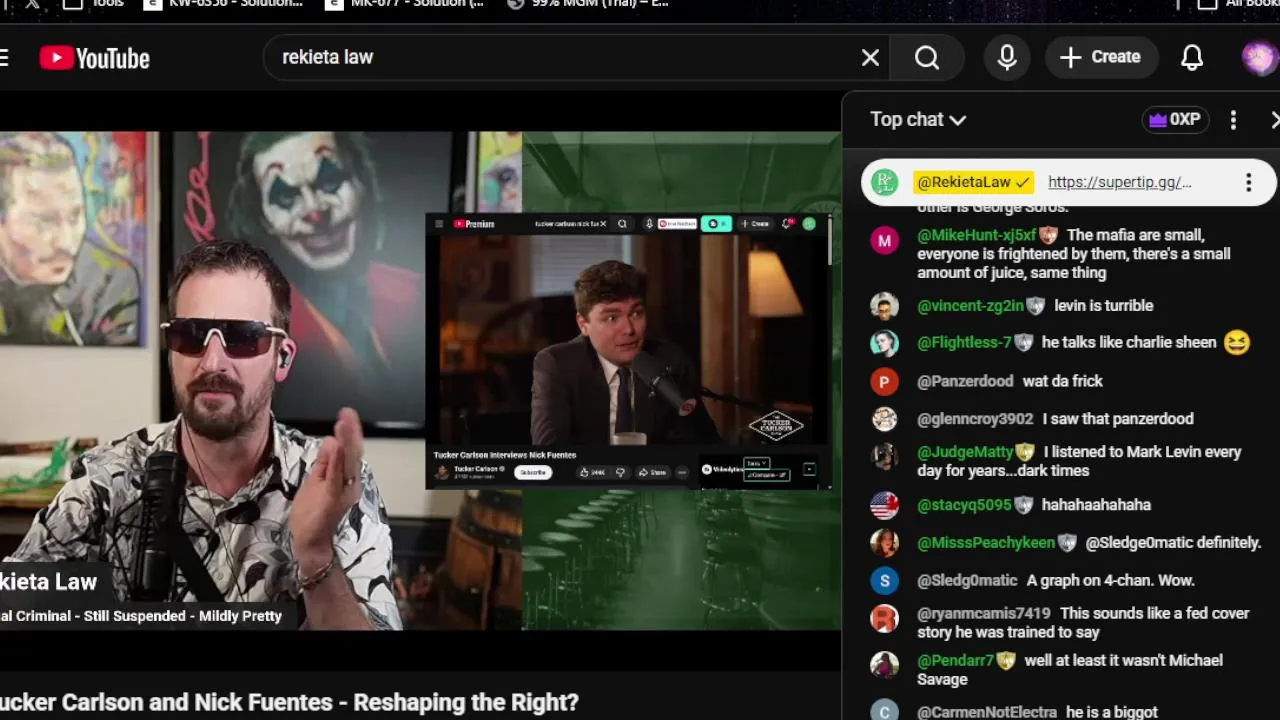Click MikeHunt-xj5xf's red M avatar
The height and width of the screenshot is (720, 1280).
pos(884,241)
